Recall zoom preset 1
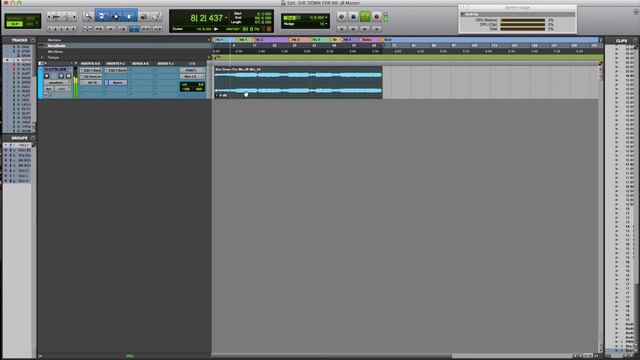The image size is (640, 360). 49,29
